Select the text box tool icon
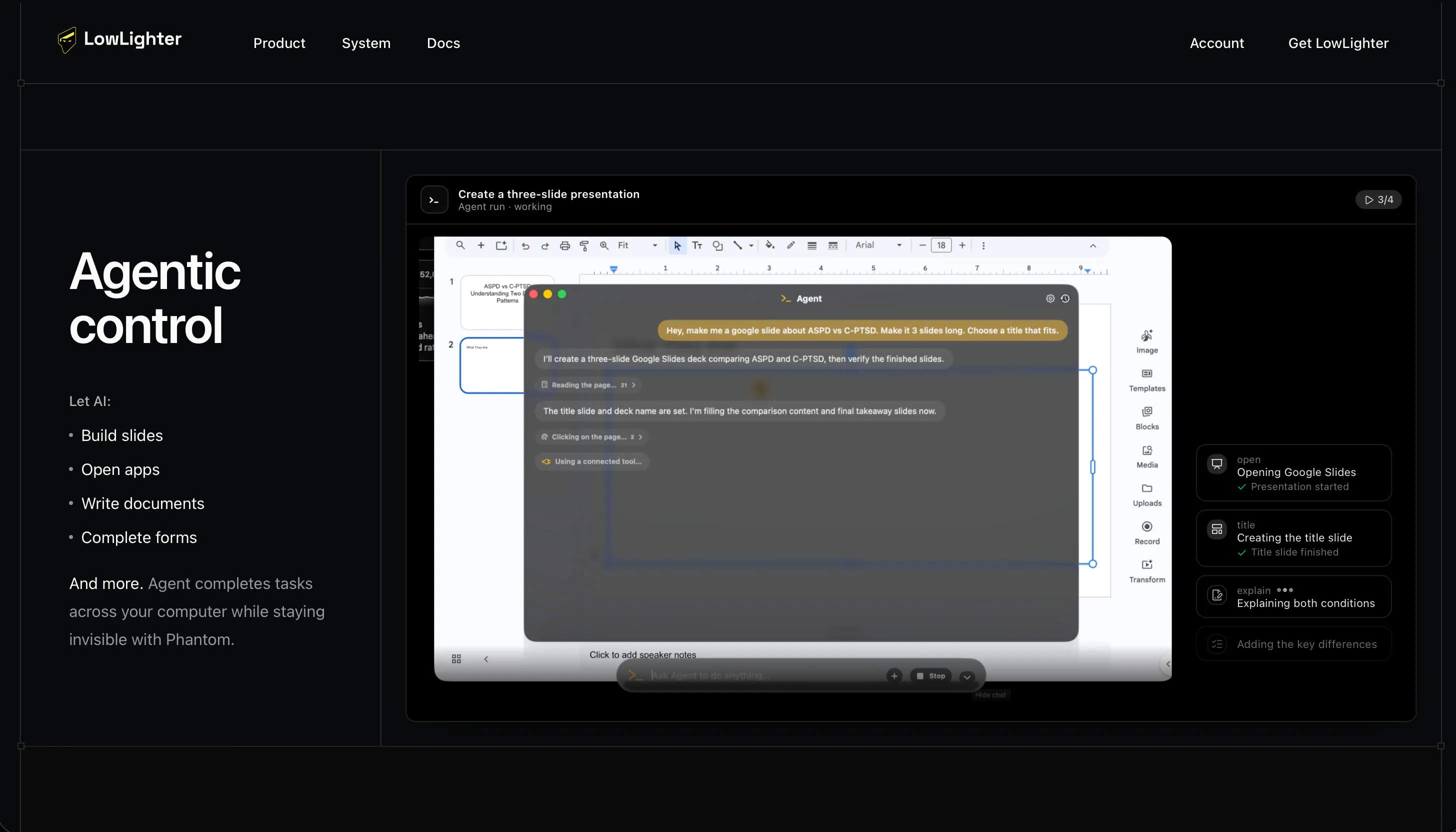 point(697,245)
